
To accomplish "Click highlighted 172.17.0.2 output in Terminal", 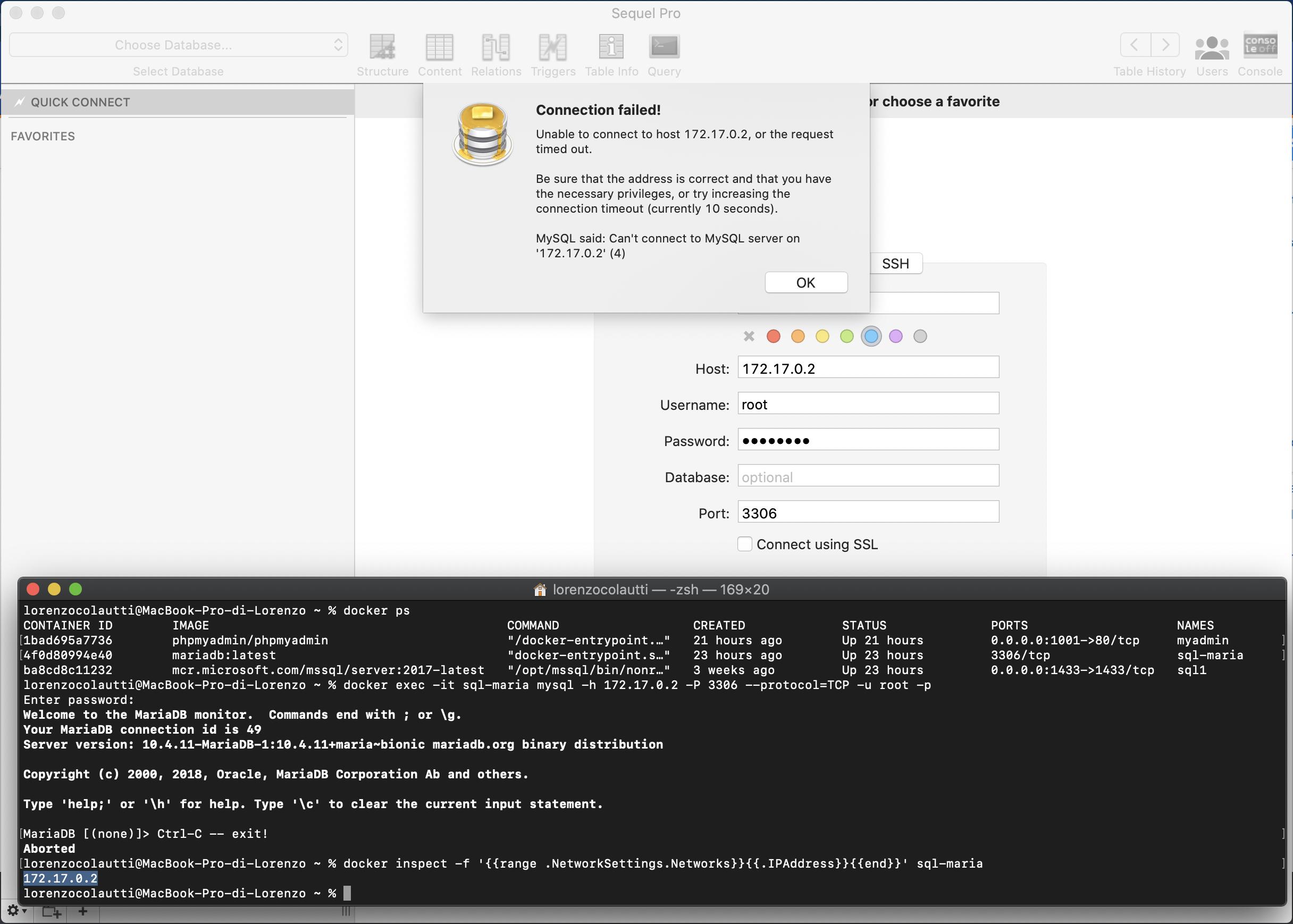I will coord(60,878).
